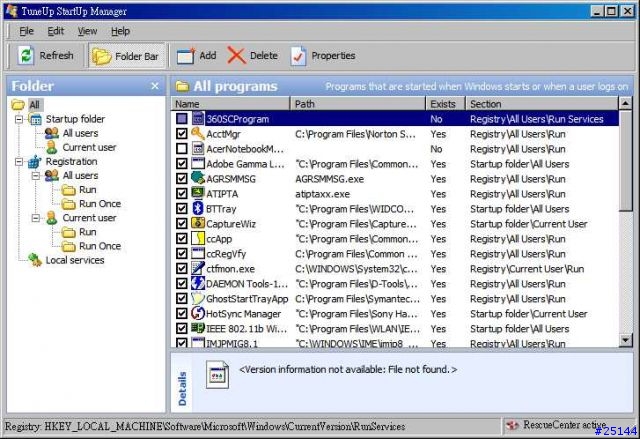Click the Adobe Gamma L... window icon

coord(198,164)
